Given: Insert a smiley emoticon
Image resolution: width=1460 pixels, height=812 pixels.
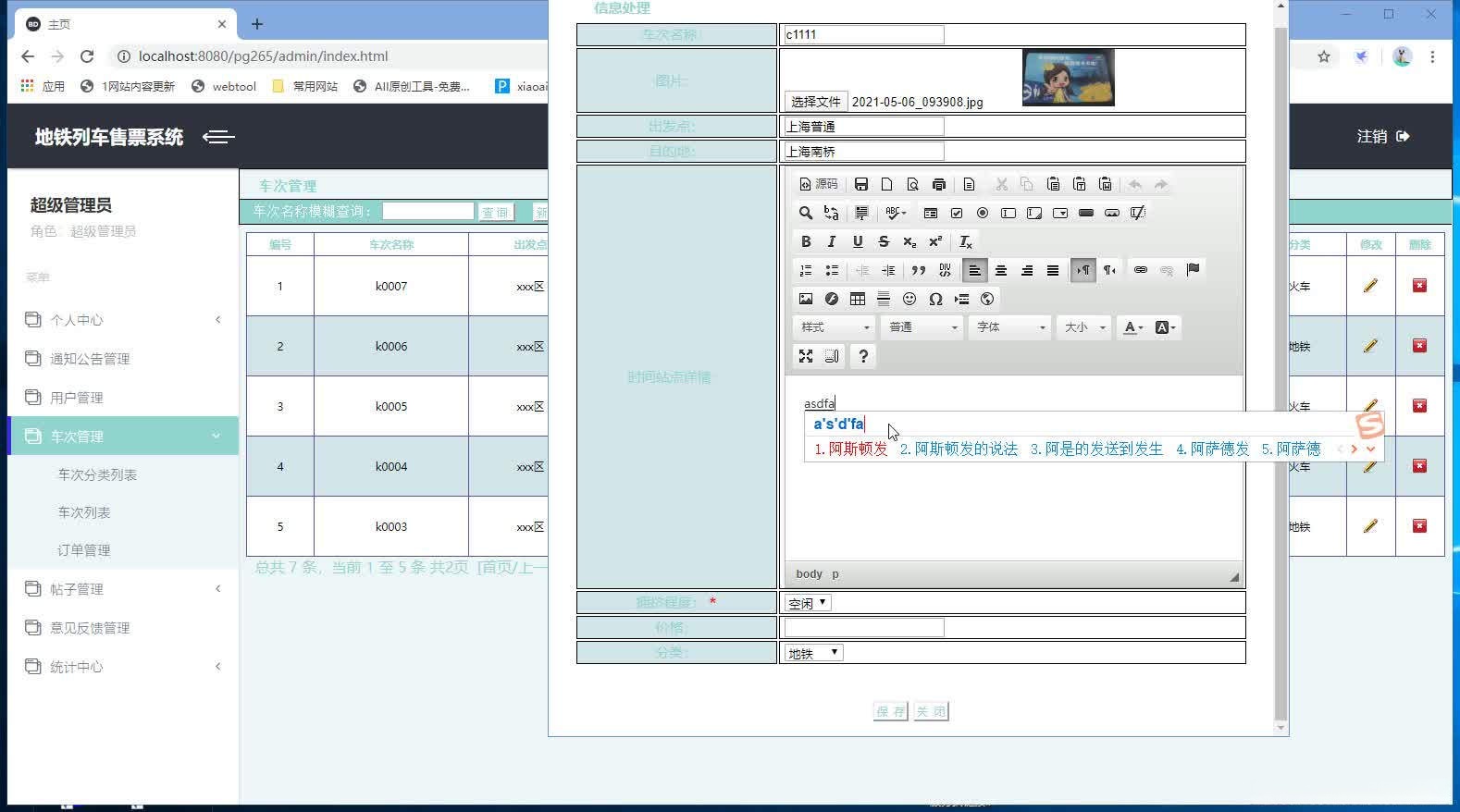Looking at the screenshot, I should [x=909, y=299].
